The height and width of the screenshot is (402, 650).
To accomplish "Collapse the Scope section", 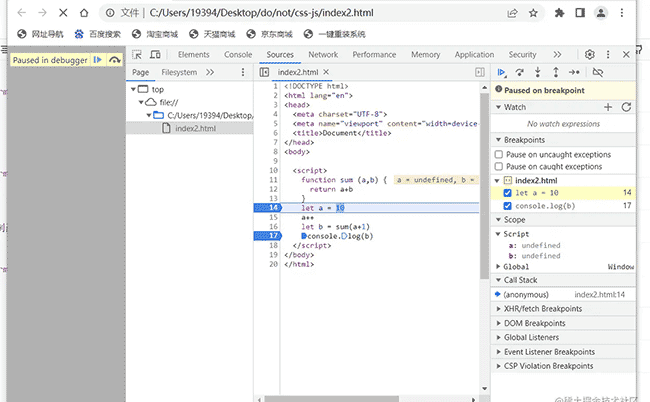I will click(499, 220).
